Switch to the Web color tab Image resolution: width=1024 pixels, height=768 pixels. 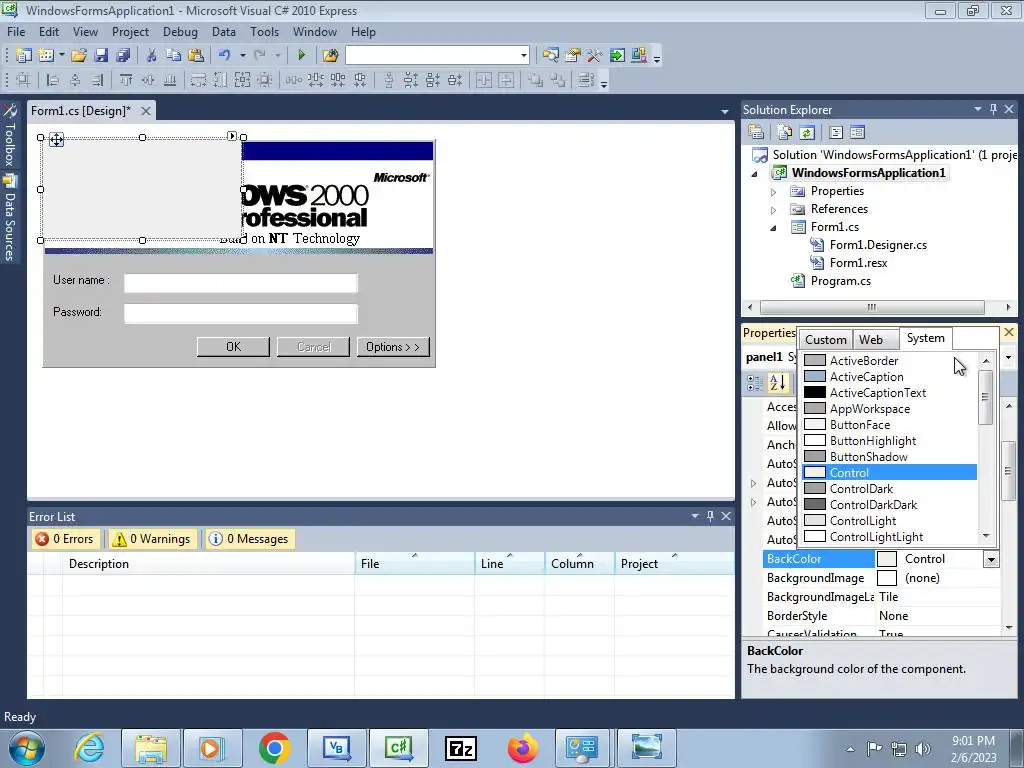click(x=871, y=340)
